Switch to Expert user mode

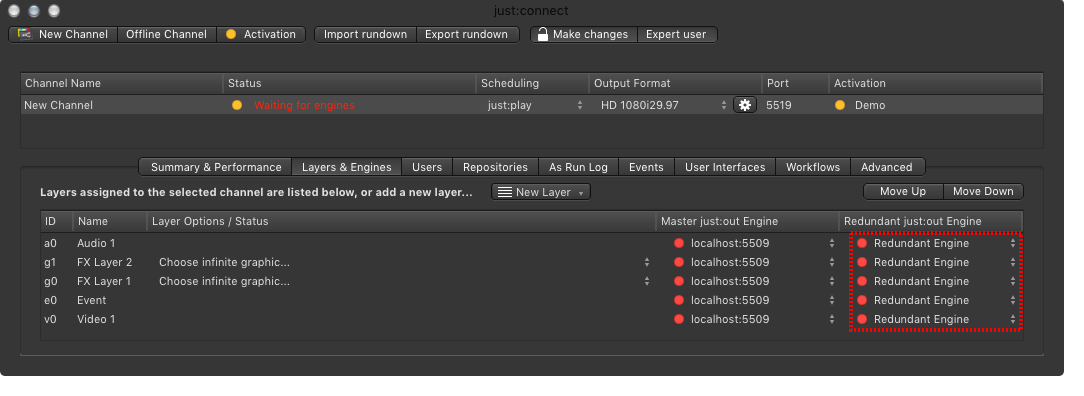[x=677, y=34]
